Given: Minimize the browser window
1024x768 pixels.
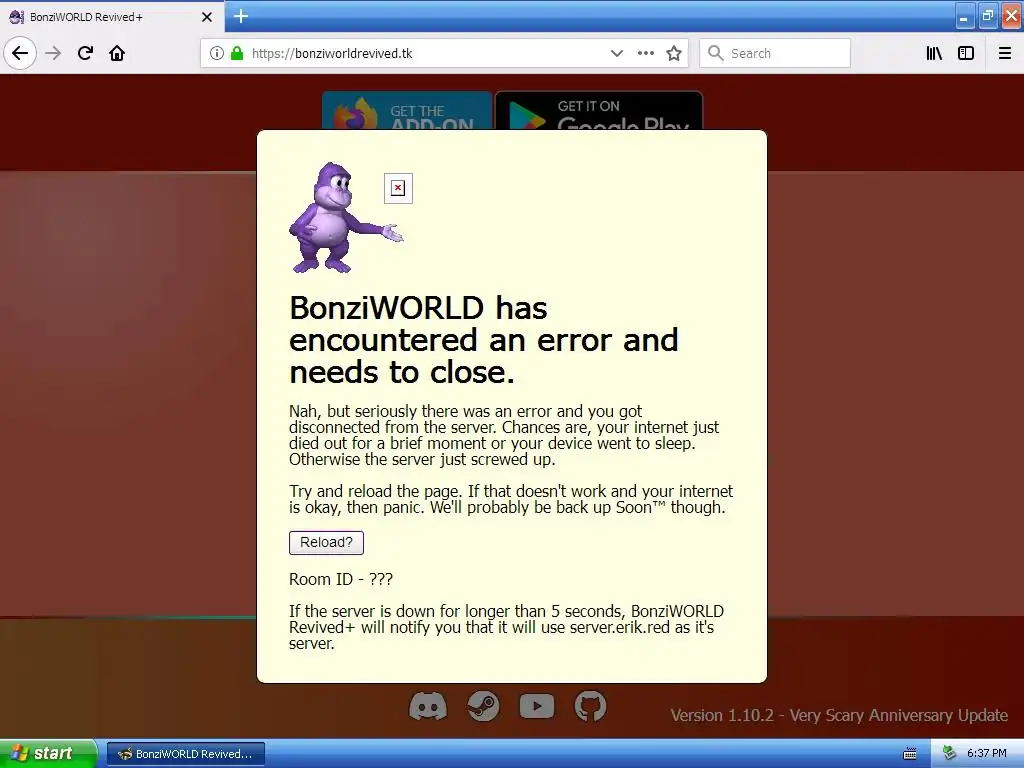Looking at the screenshot, I should coord(965,16).
